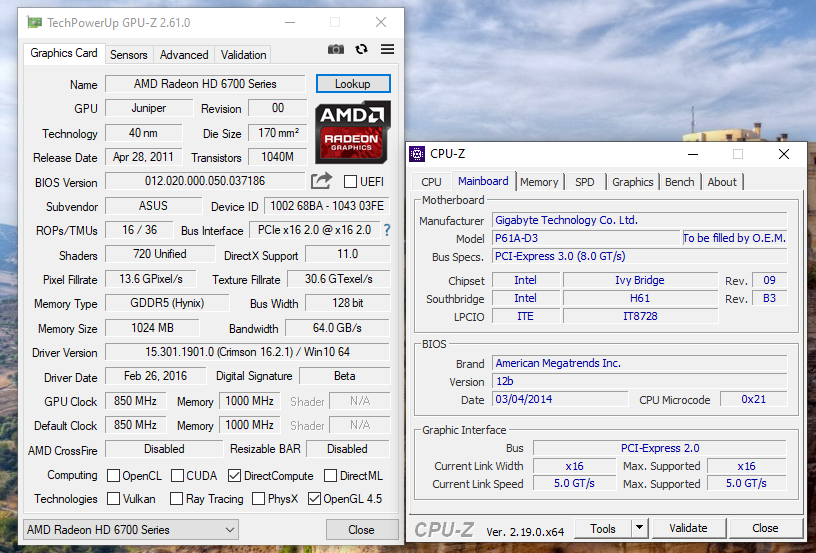Click the 'To be filled by O.E.M.' text
This screenshot has height=553, width=816.
(734, 238)
